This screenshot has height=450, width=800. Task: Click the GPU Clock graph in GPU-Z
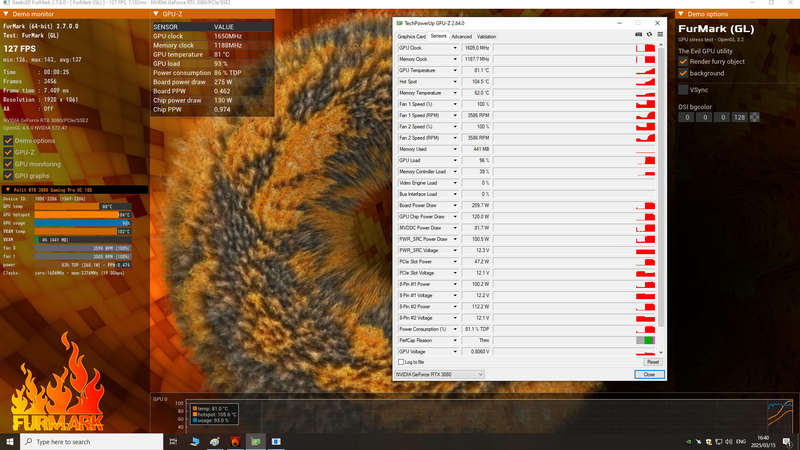pos(574,48)
